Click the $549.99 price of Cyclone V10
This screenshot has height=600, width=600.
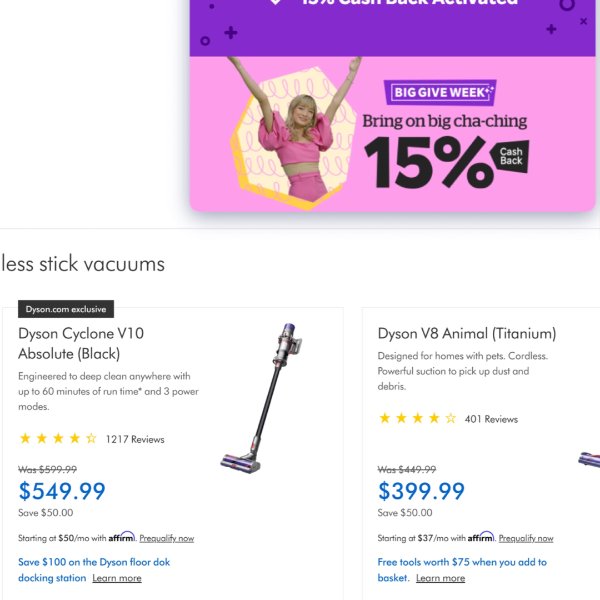tap(62, 491)
